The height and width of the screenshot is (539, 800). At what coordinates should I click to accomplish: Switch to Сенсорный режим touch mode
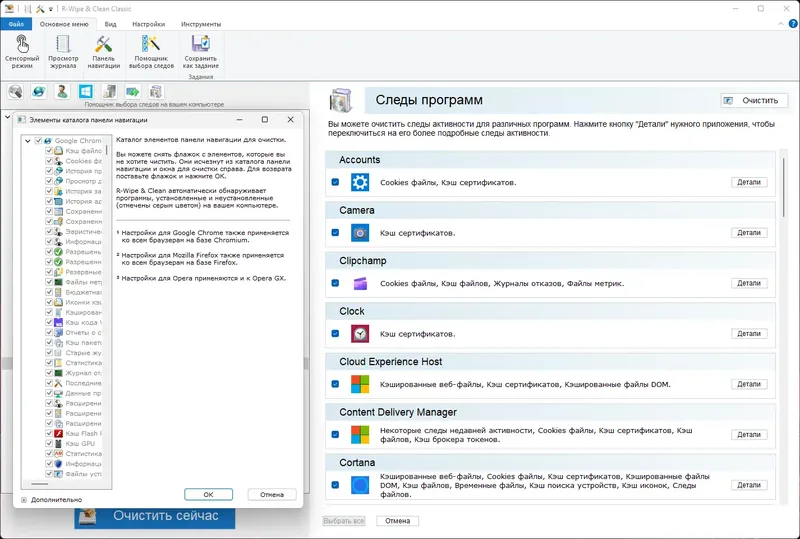tap(22, 51)
